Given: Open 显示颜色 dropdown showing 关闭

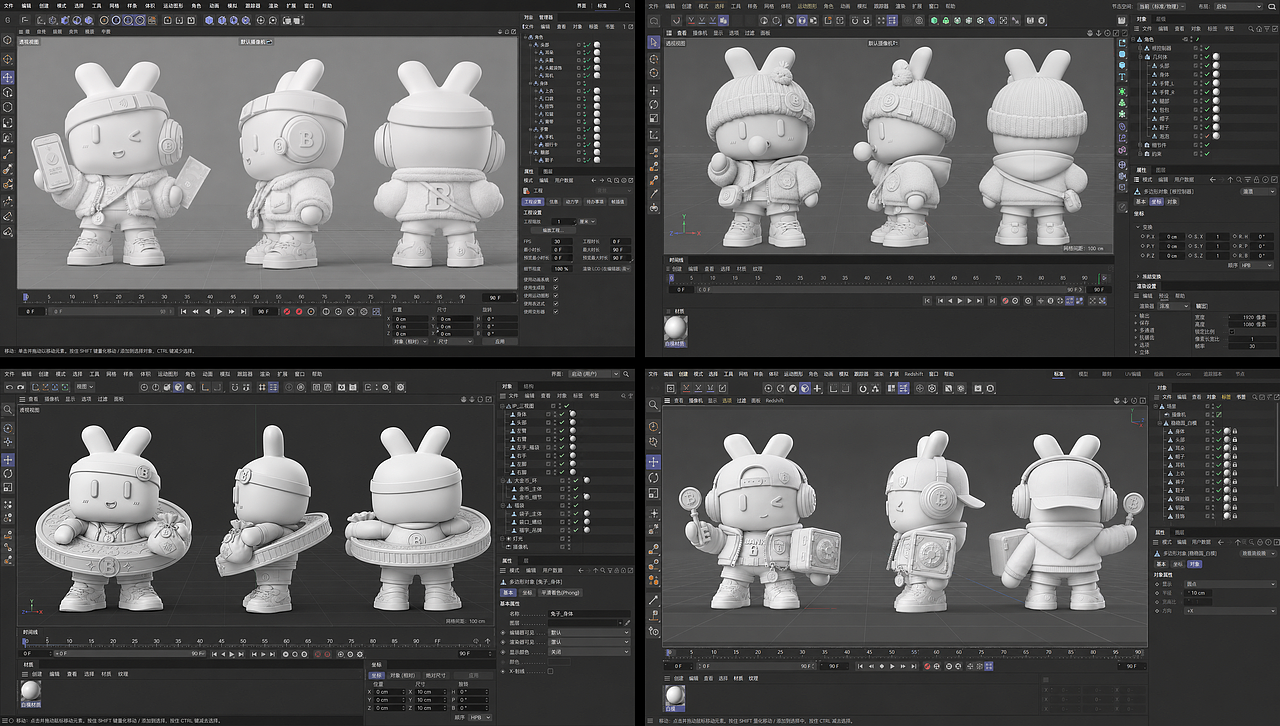Looking at the screenshot, I should [x=590, y=652].
